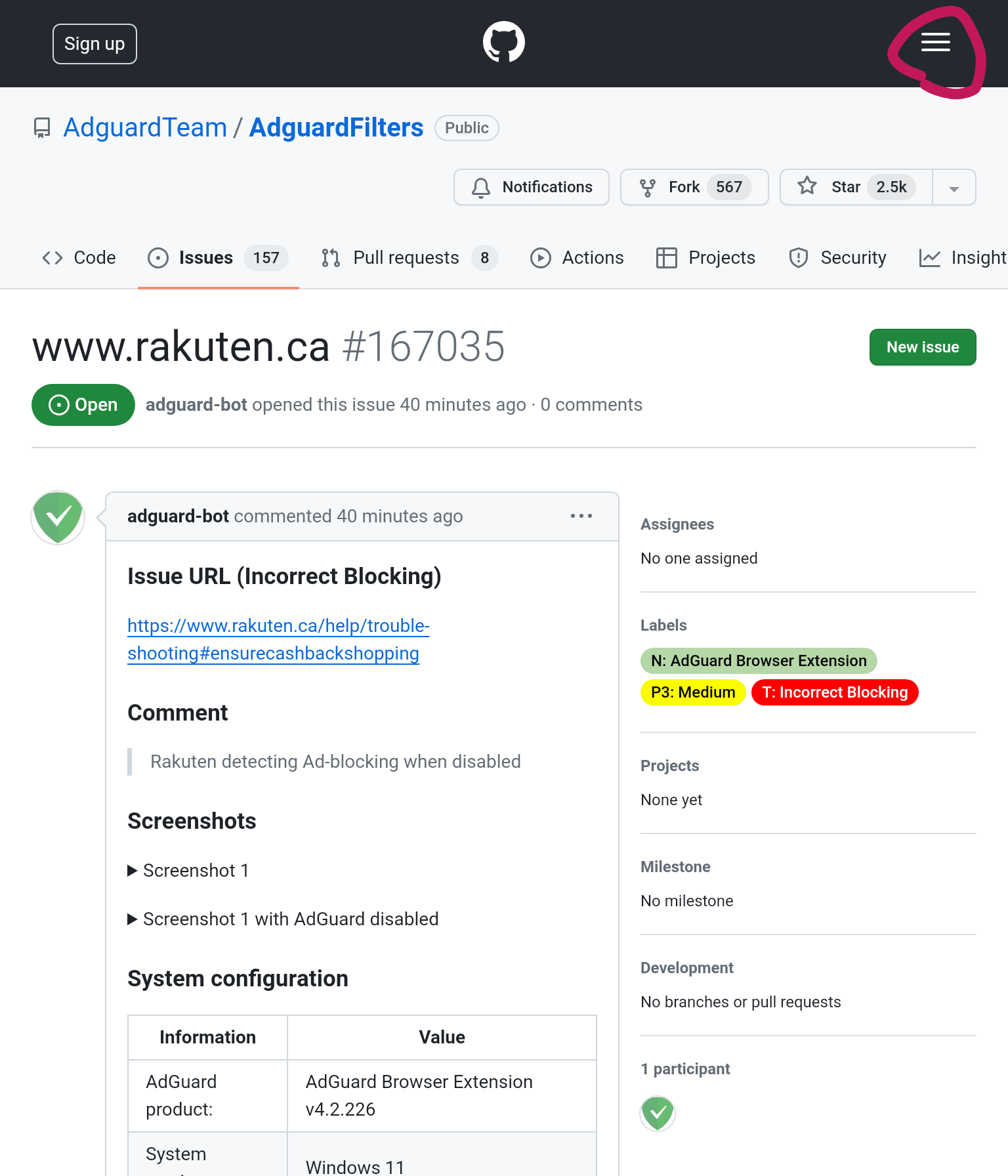
Task: Open the Insights tab
Action: pyautogui.click(x=963, y=258)
